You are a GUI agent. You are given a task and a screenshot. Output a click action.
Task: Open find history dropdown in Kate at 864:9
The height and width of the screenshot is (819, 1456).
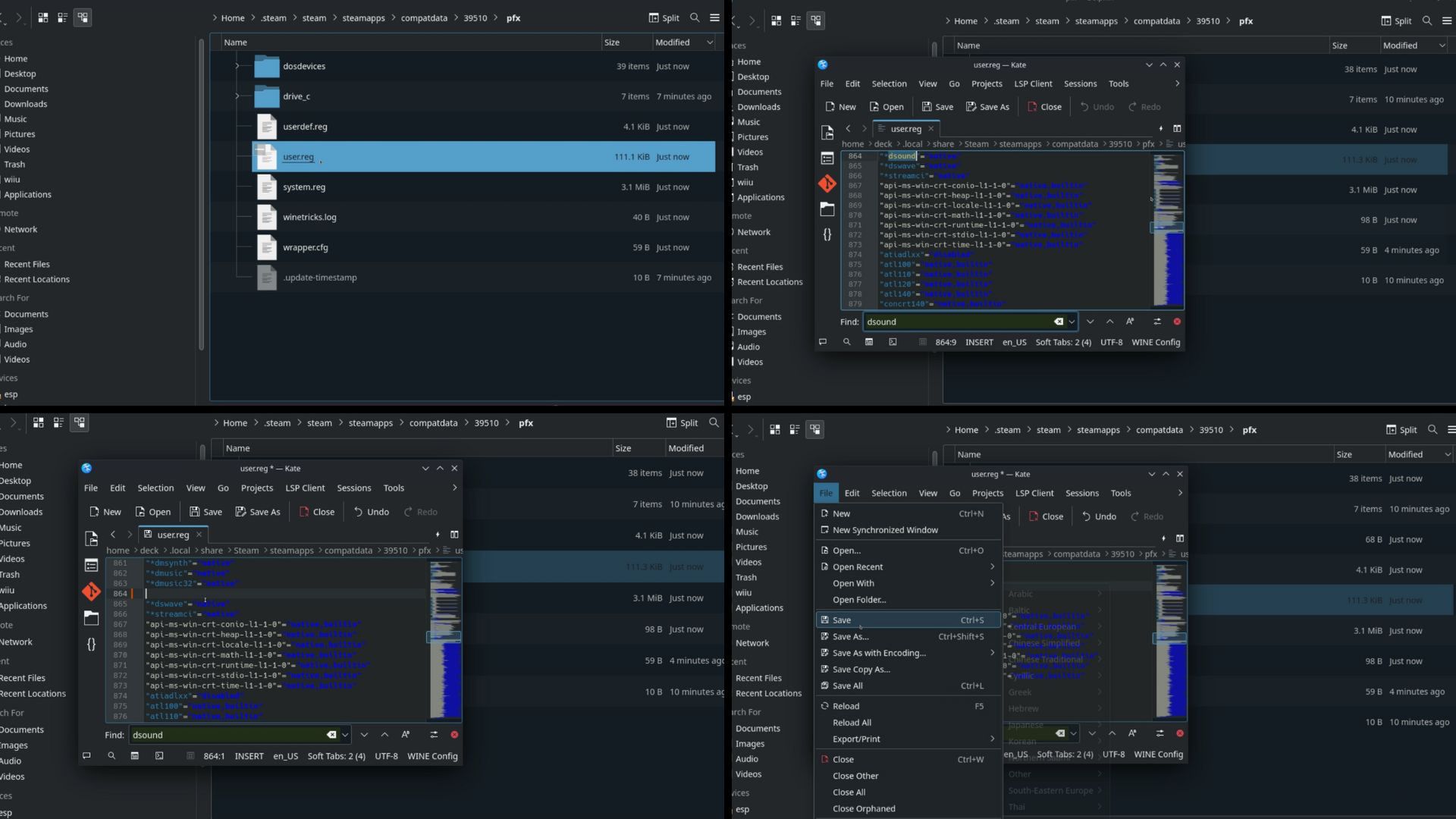point(1072,322)
